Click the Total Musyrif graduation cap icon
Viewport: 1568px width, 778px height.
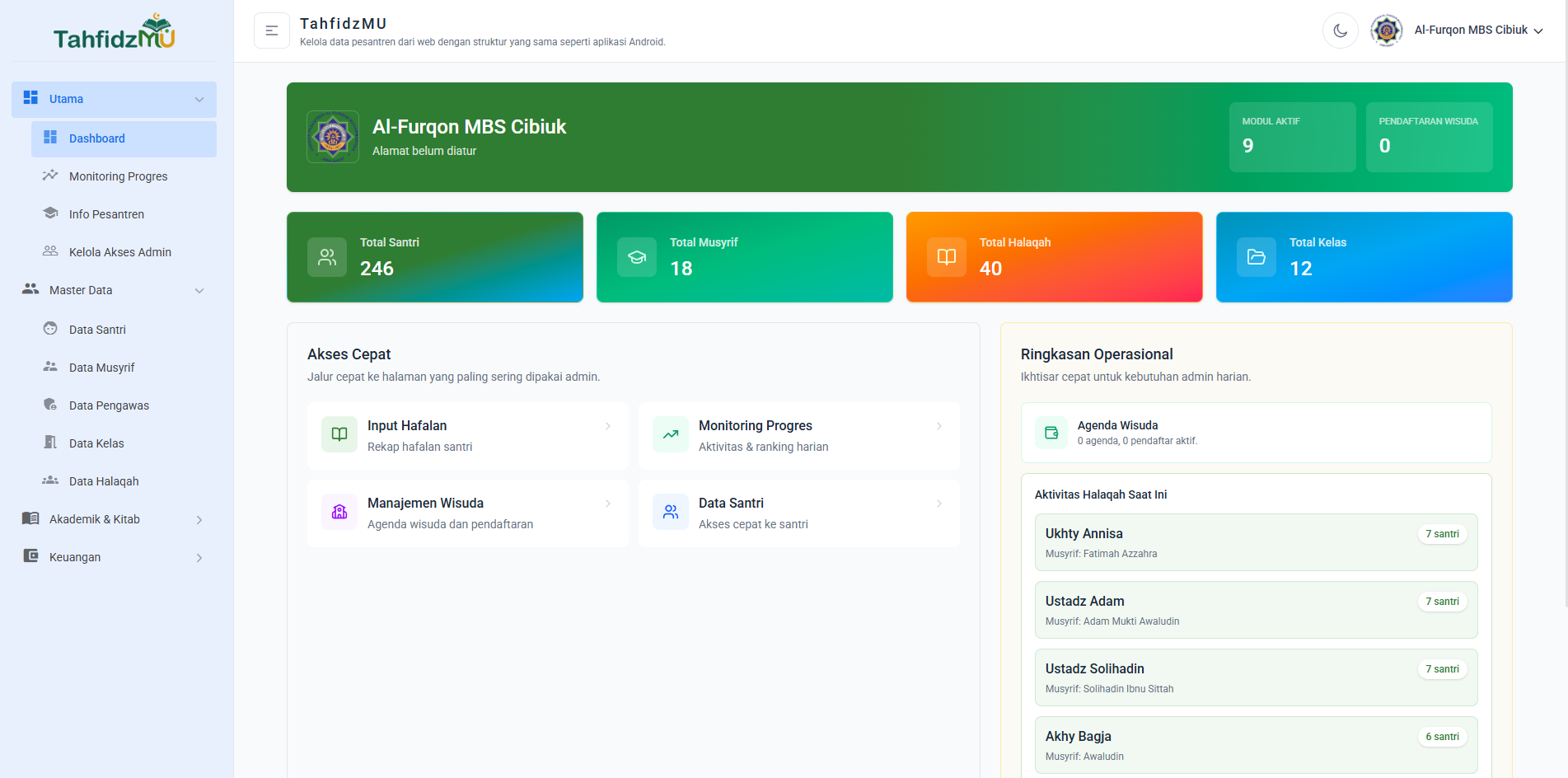(x=637, y=257)
